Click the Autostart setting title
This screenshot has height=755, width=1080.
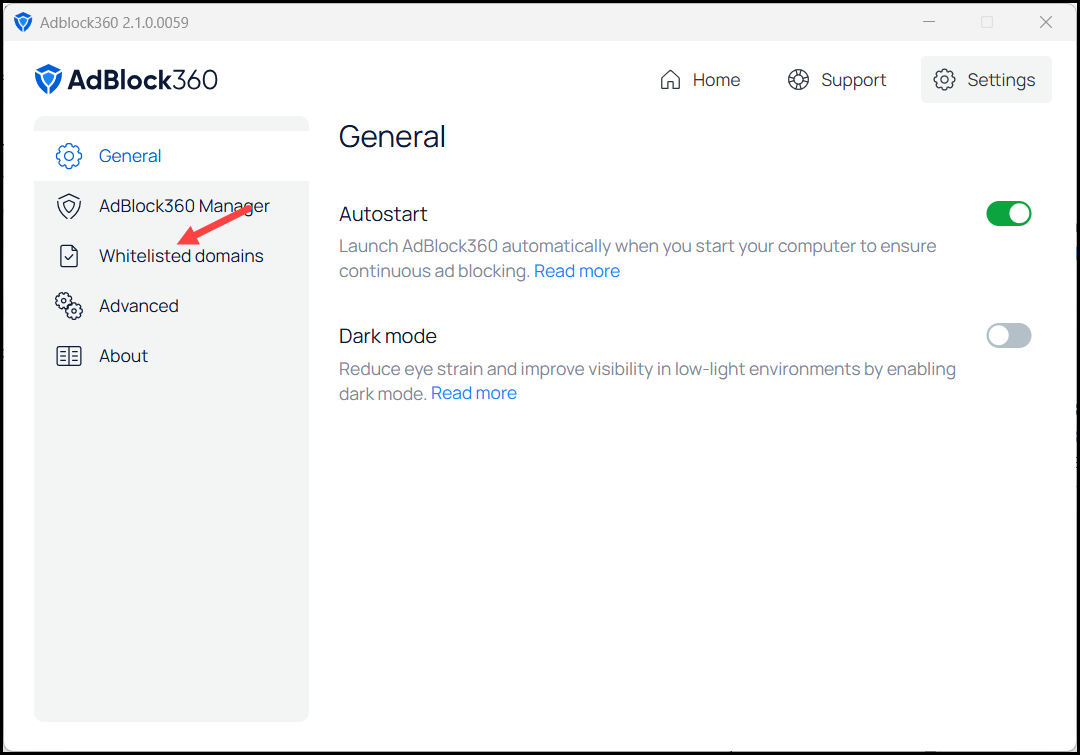click(x=383, y=214)
